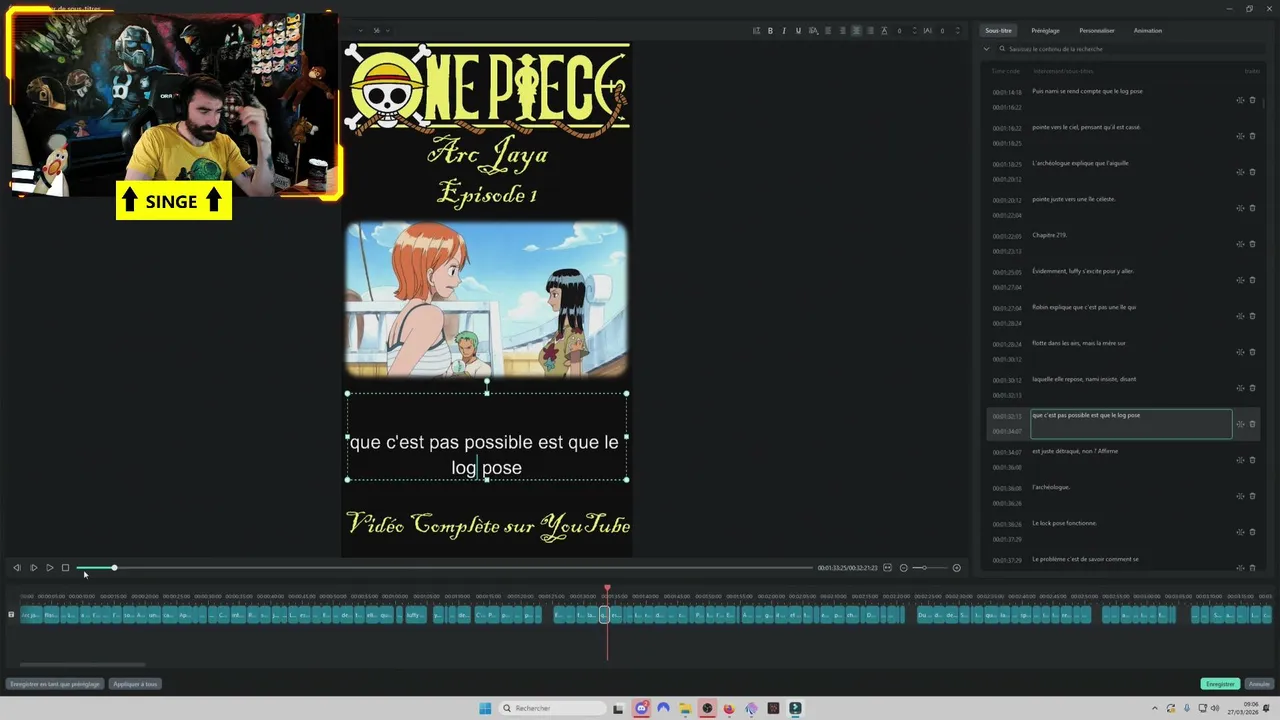Split subtitle 'pointe juste vers une île céleste'
Image resolution: width=1280 pixels, height=720 pixels.
click(x=1240, y=208)
